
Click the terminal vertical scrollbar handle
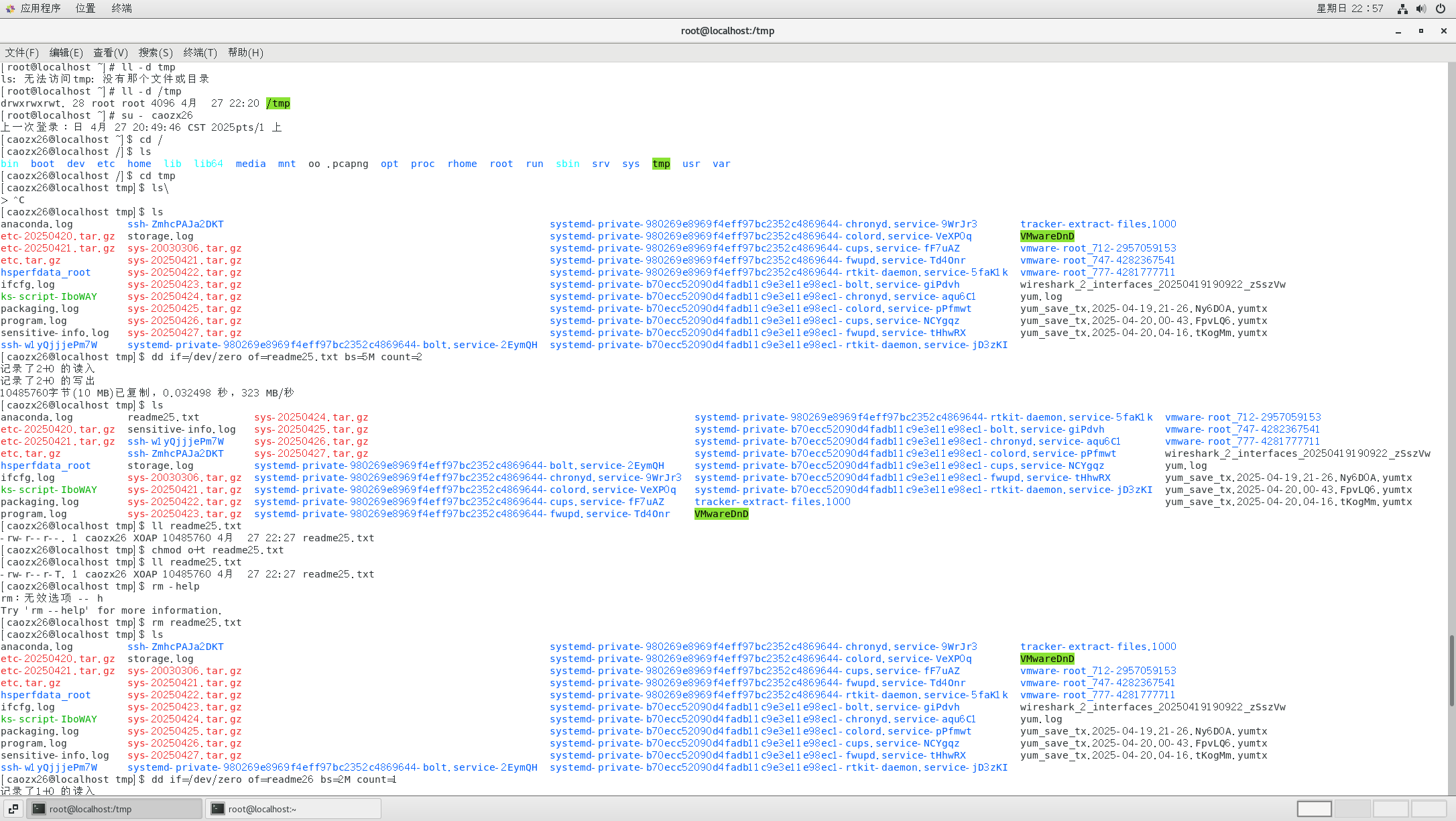coord(1451,671)
